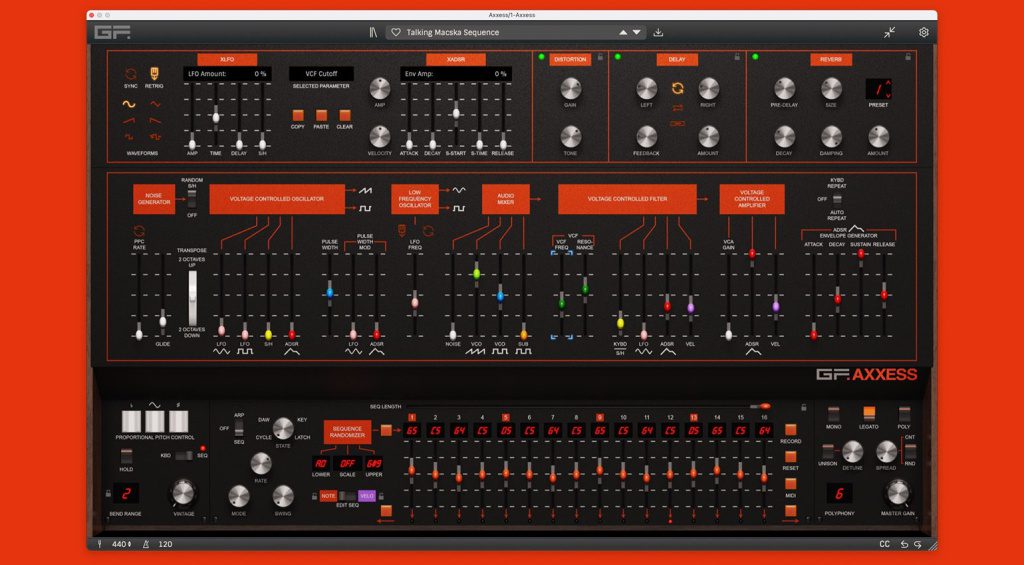Click the undo arrow in status bar
The height and width of the screenshot is (565, 1024).
(904, 544)
